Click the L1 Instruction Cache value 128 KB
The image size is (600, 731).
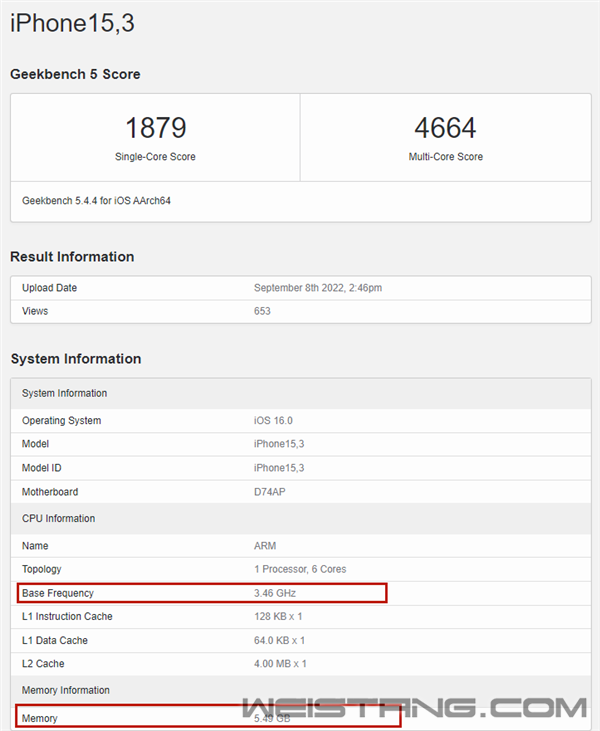tap(279, 616)
